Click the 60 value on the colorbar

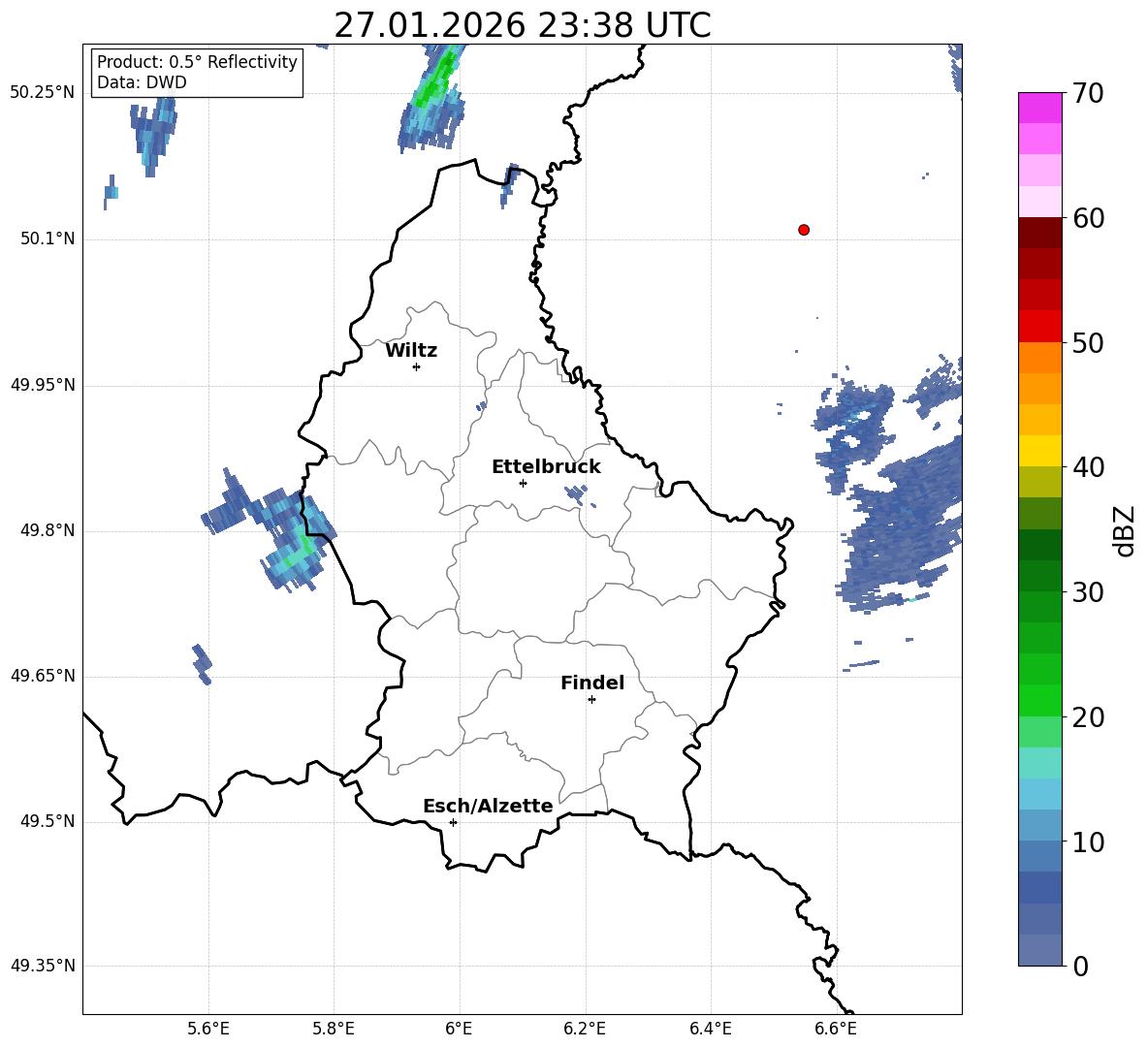point(1088,218)
